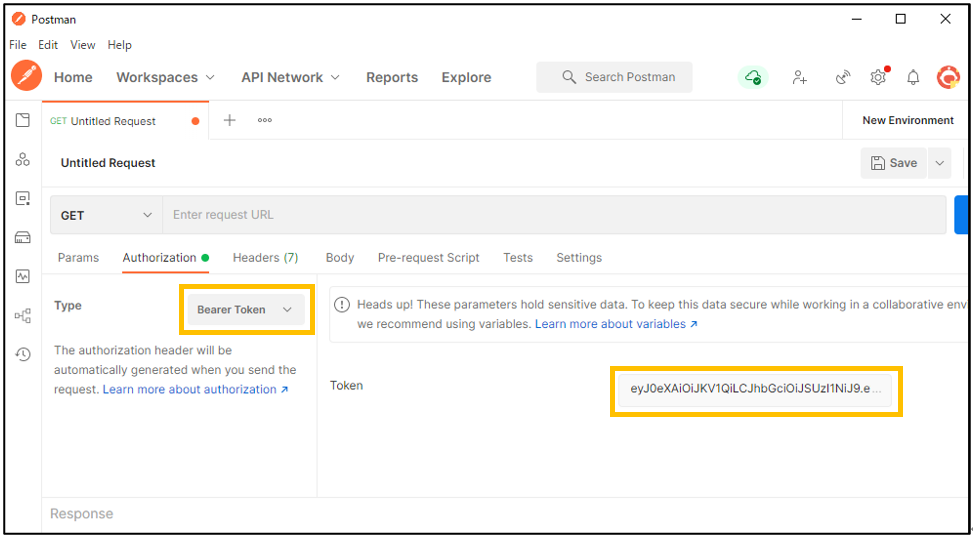Switch to the Settings tab
This screenshot has width=973, height=538.
coord(579,258)
